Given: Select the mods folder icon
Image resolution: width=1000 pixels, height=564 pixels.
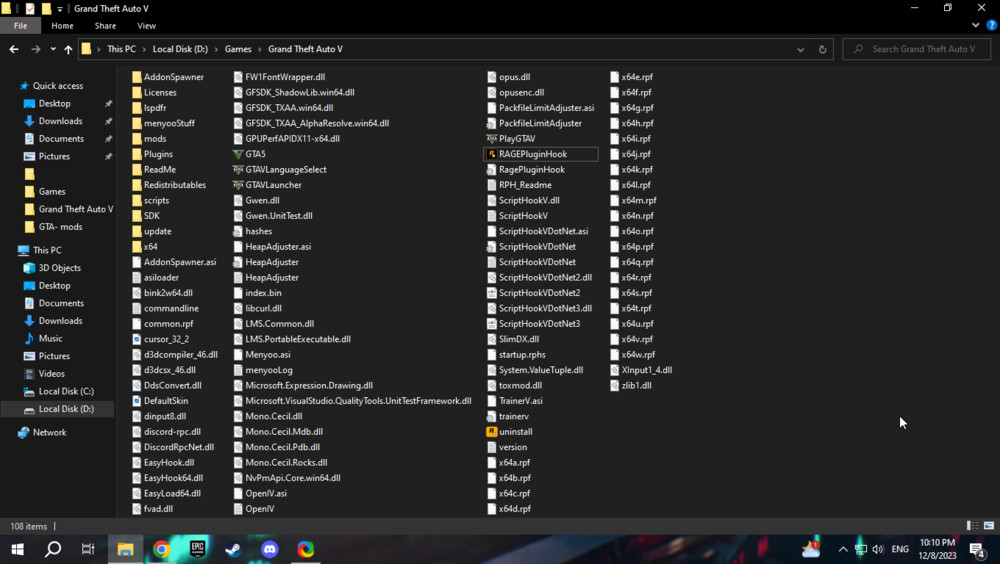Looking at the screenshot, I should point(136,138).
